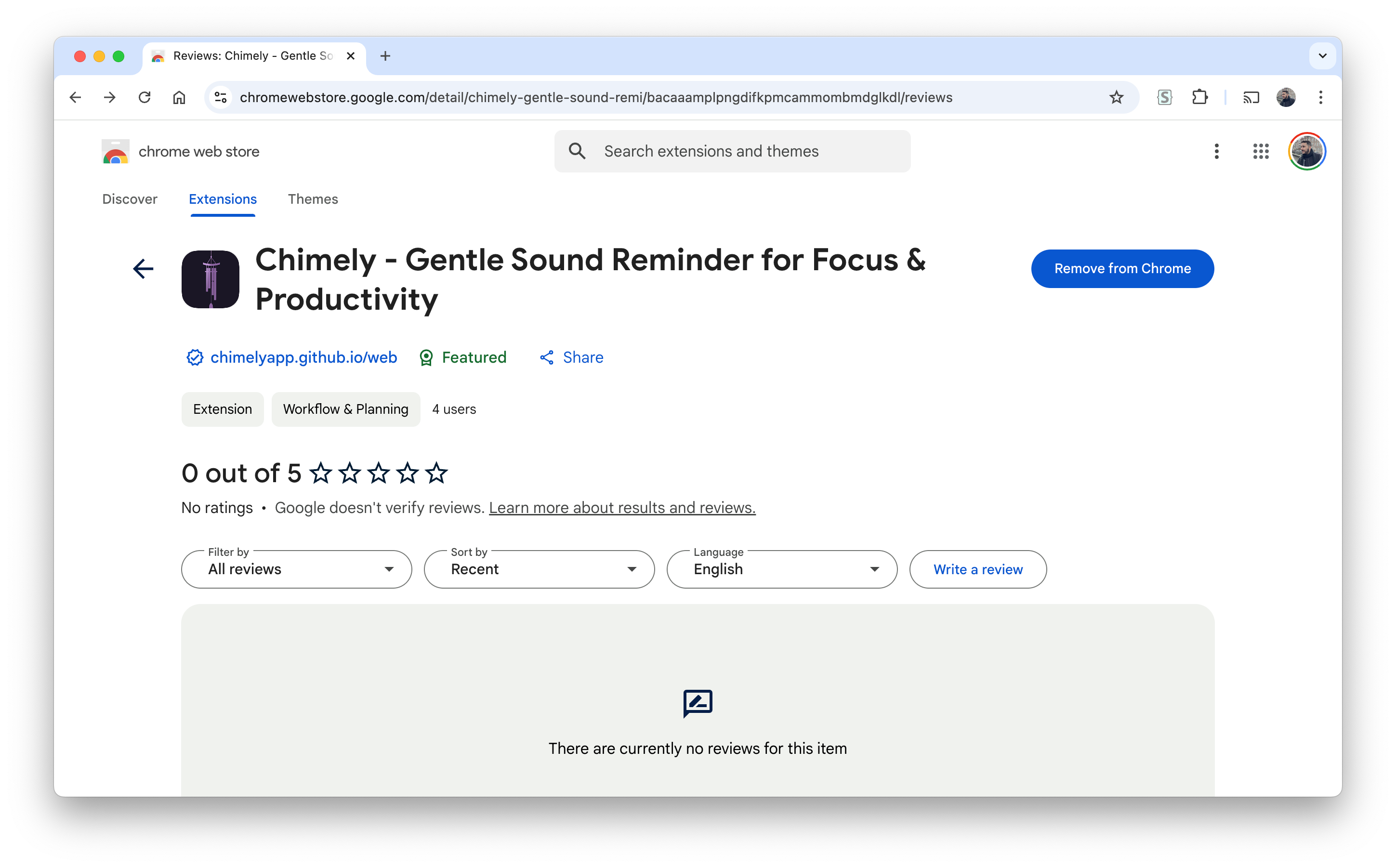Screen dimensions: 1396x868
Task: Open web store three-dot options menu
Action: 1216,152
